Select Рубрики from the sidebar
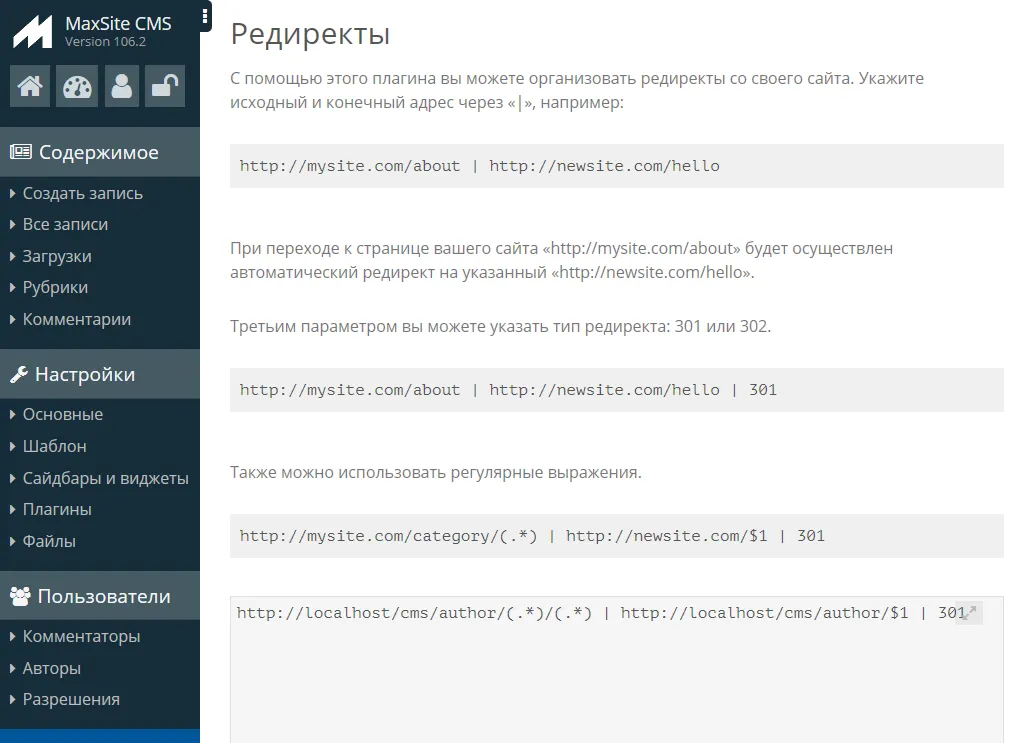This screenshot has height=743, width=1024. 55,288
